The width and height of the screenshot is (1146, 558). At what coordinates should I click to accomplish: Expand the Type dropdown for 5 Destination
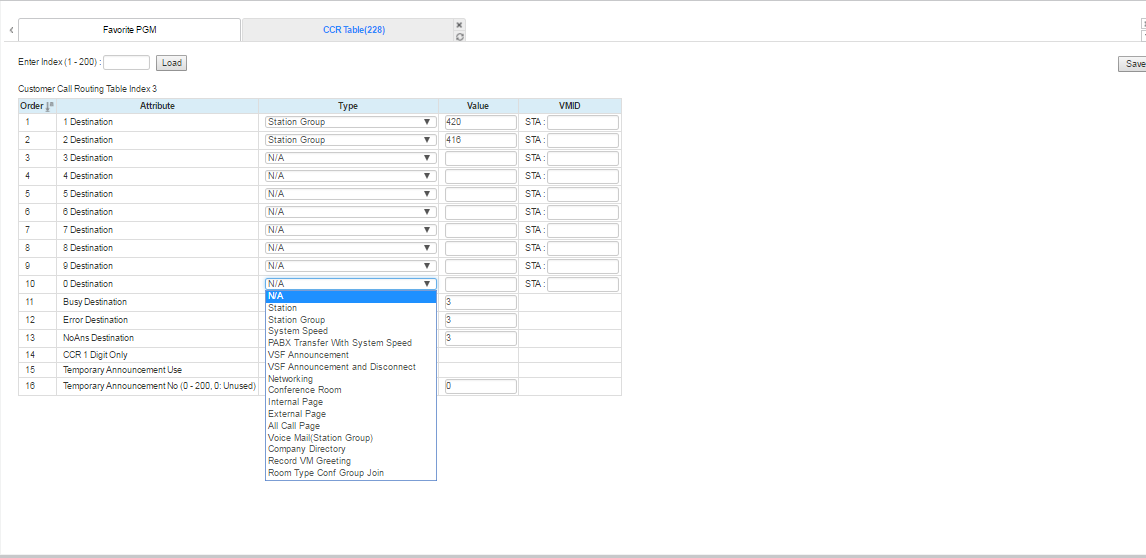(350, 194)
